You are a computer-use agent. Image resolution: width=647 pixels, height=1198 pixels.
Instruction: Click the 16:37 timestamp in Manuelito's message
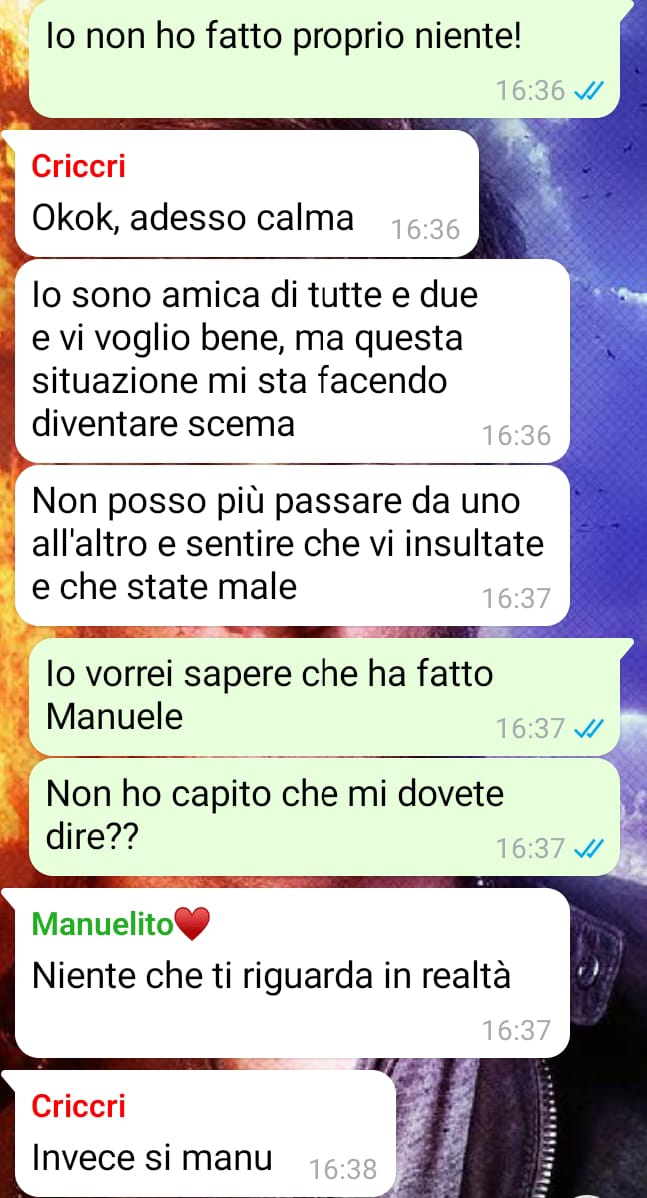point(516,1031)
